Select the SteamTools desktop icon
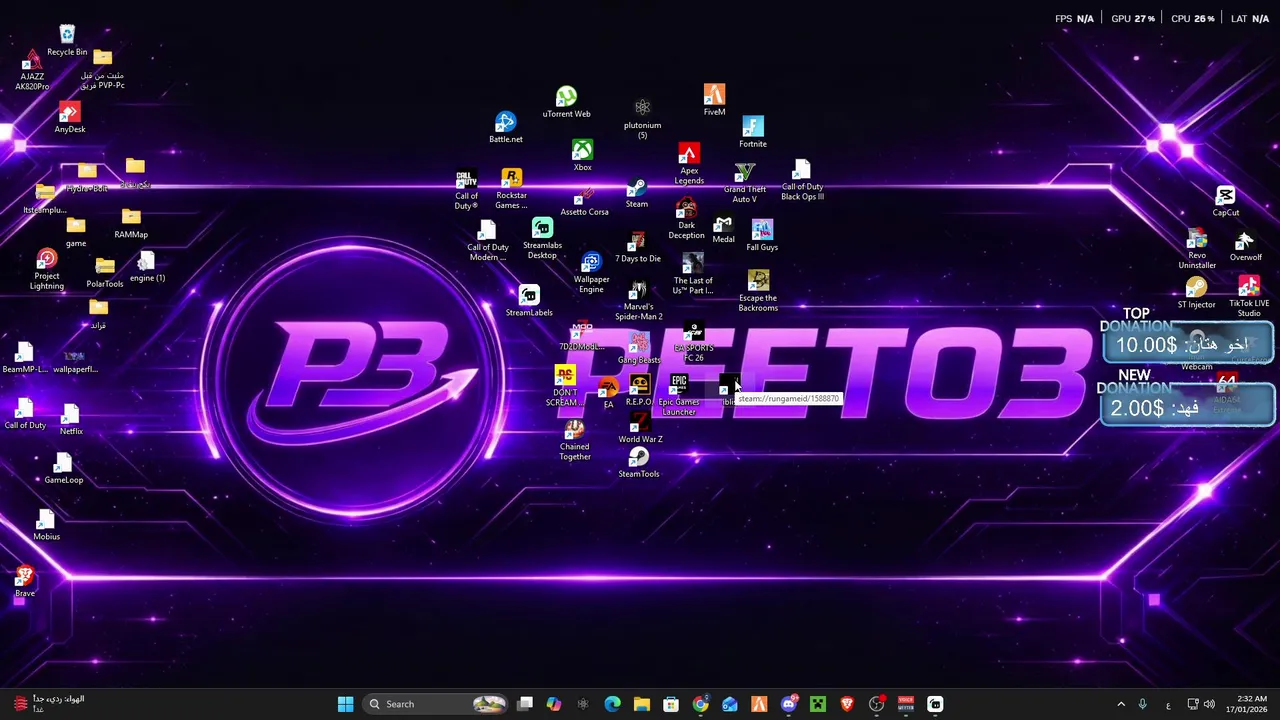Image resolution: width=1280 pixels, height=720 pixels. tap(639, 462)
